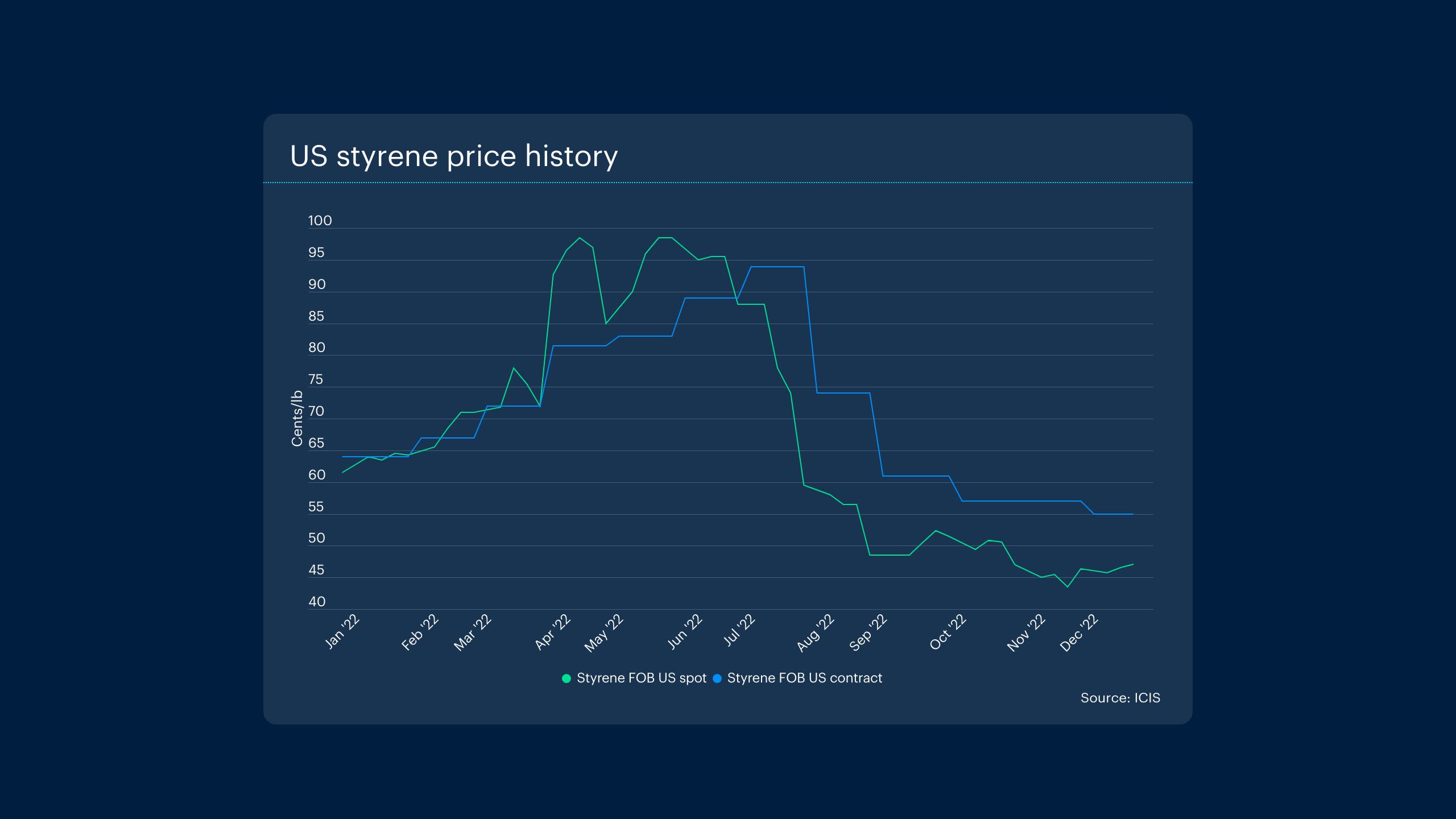Image resolution: width=1456 pixels, height=819 pixels.
Task: Click the Nov '22 axis label
Action: point(1027,633)
